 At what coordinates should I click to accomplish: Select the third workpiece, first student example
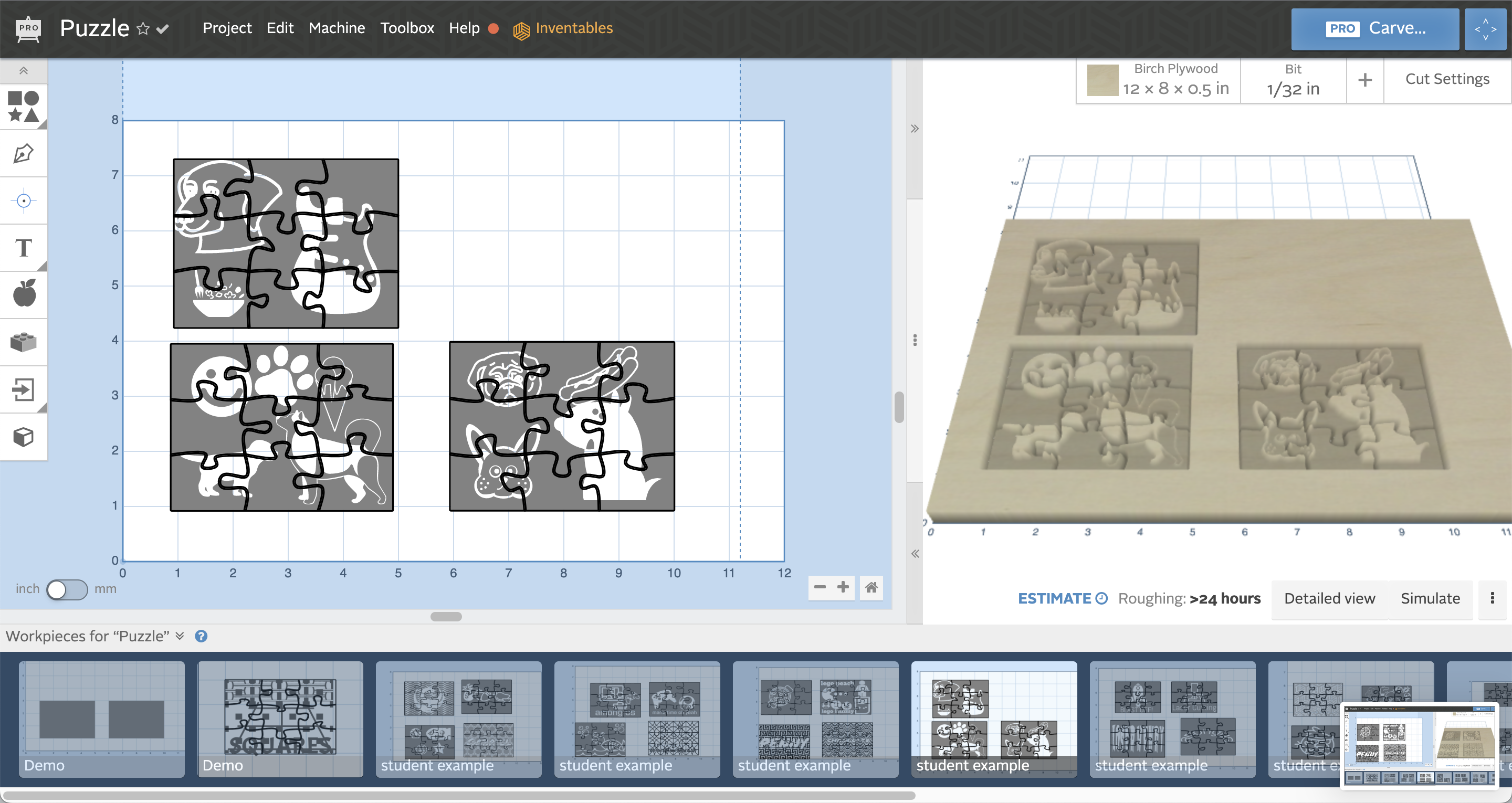[458, 719]
